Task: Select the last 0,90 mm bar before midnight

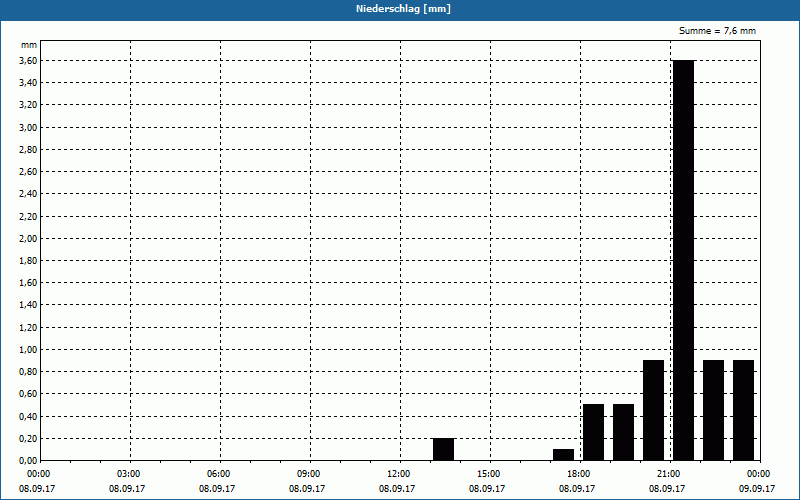Action: pos(743,411)
